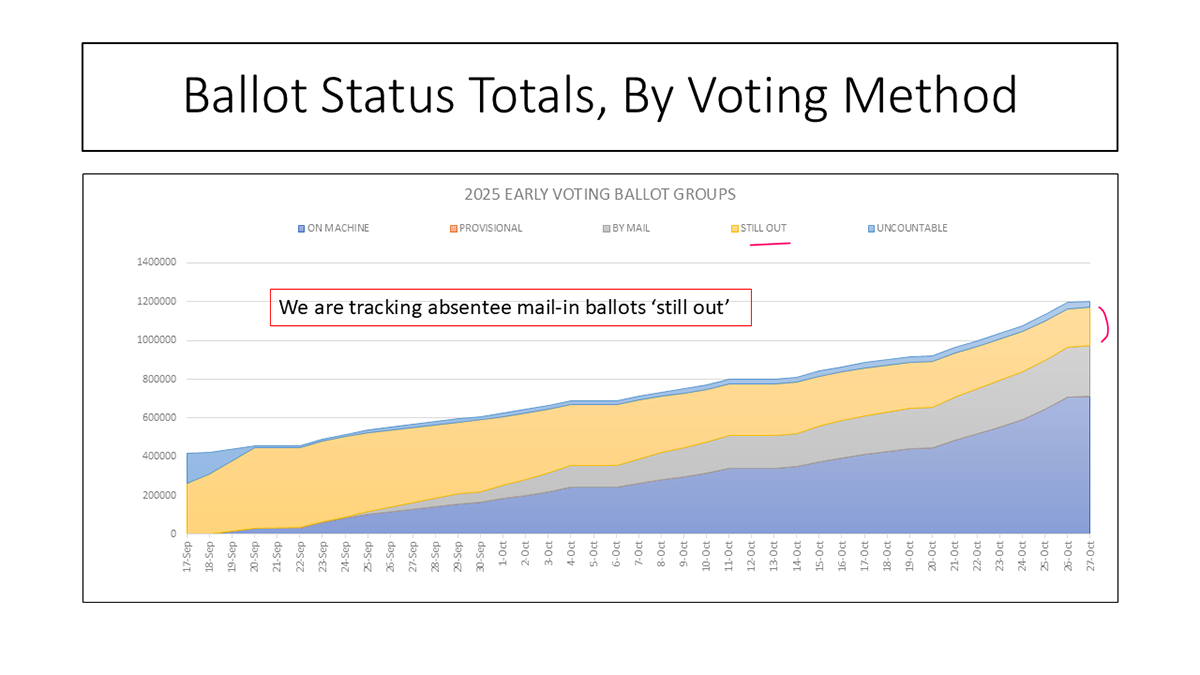Select the chart title '2025 EARLY VOTING BALLOT GROUPS'
Viewport: 1200px width, 675px height.
point(599,194)
